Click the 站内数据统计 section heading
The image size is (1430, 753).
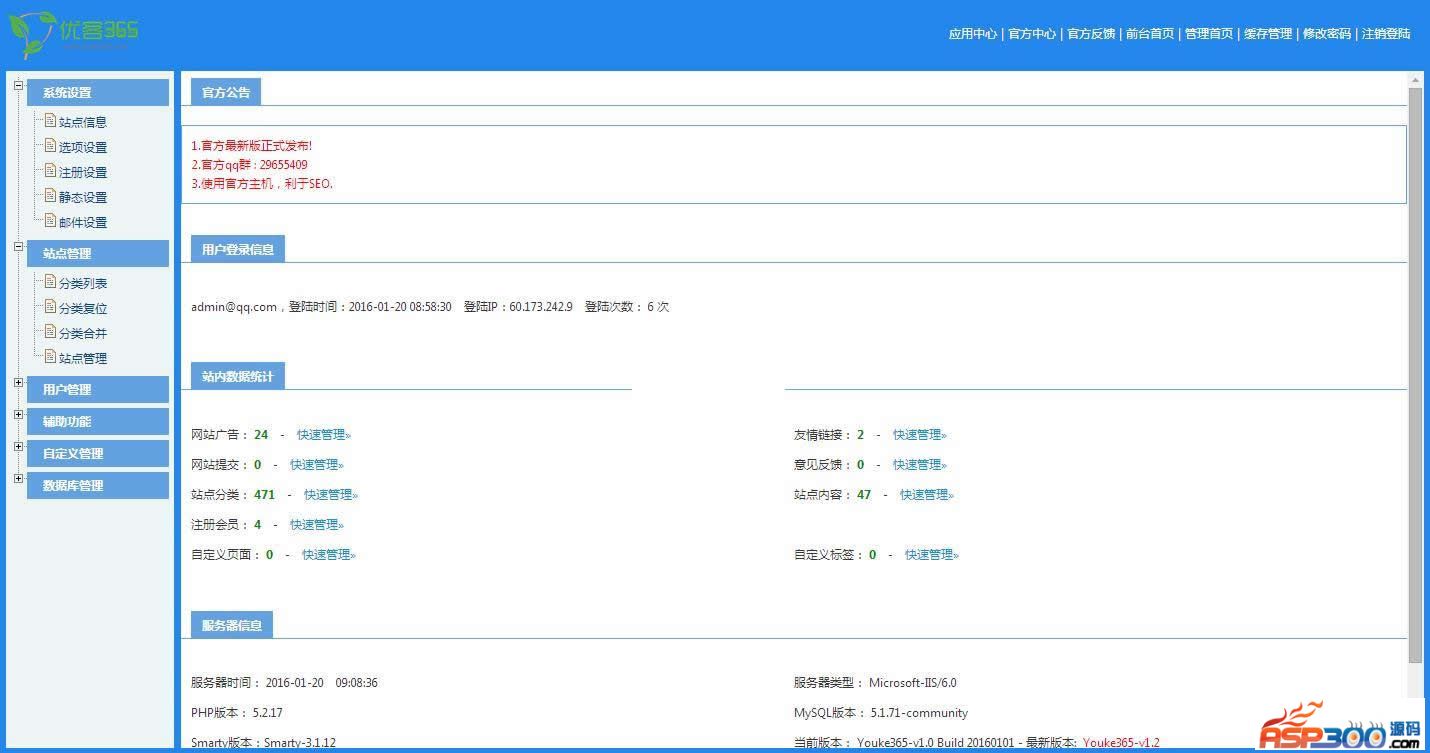coord(238,376)
